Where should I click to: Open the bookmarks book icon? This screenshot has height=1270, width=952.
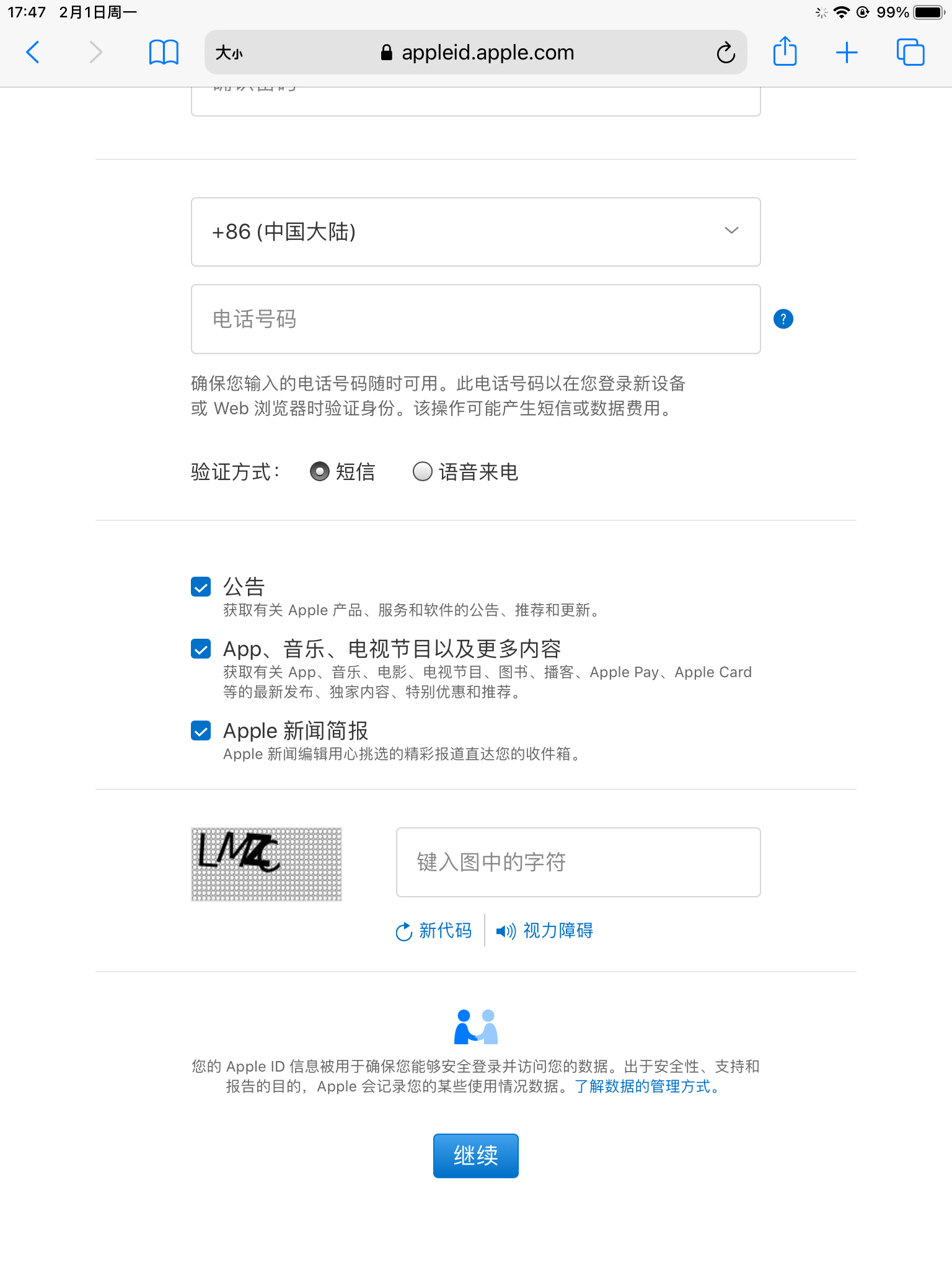[x=164, y=52]
